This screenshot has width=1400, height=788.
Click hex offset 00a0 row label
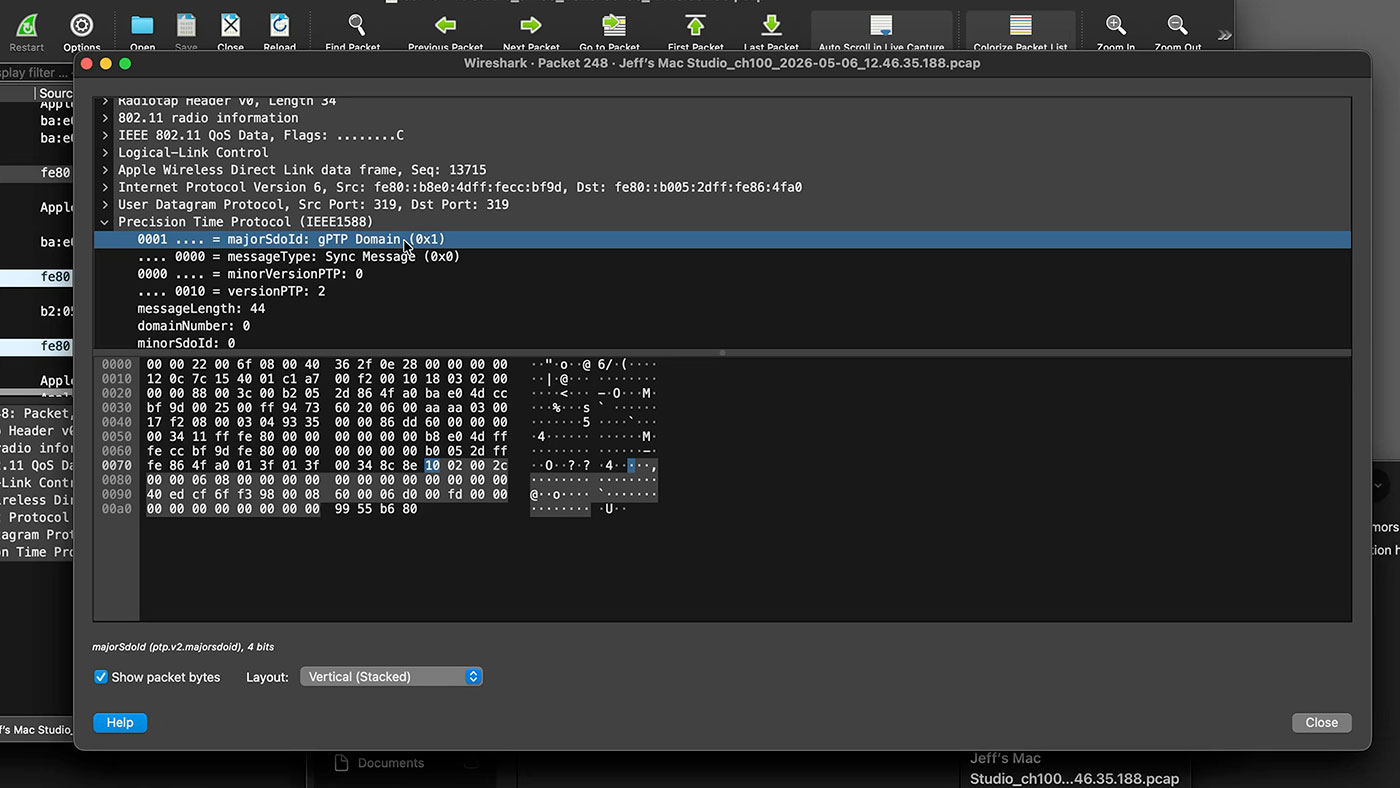[116, 509]
